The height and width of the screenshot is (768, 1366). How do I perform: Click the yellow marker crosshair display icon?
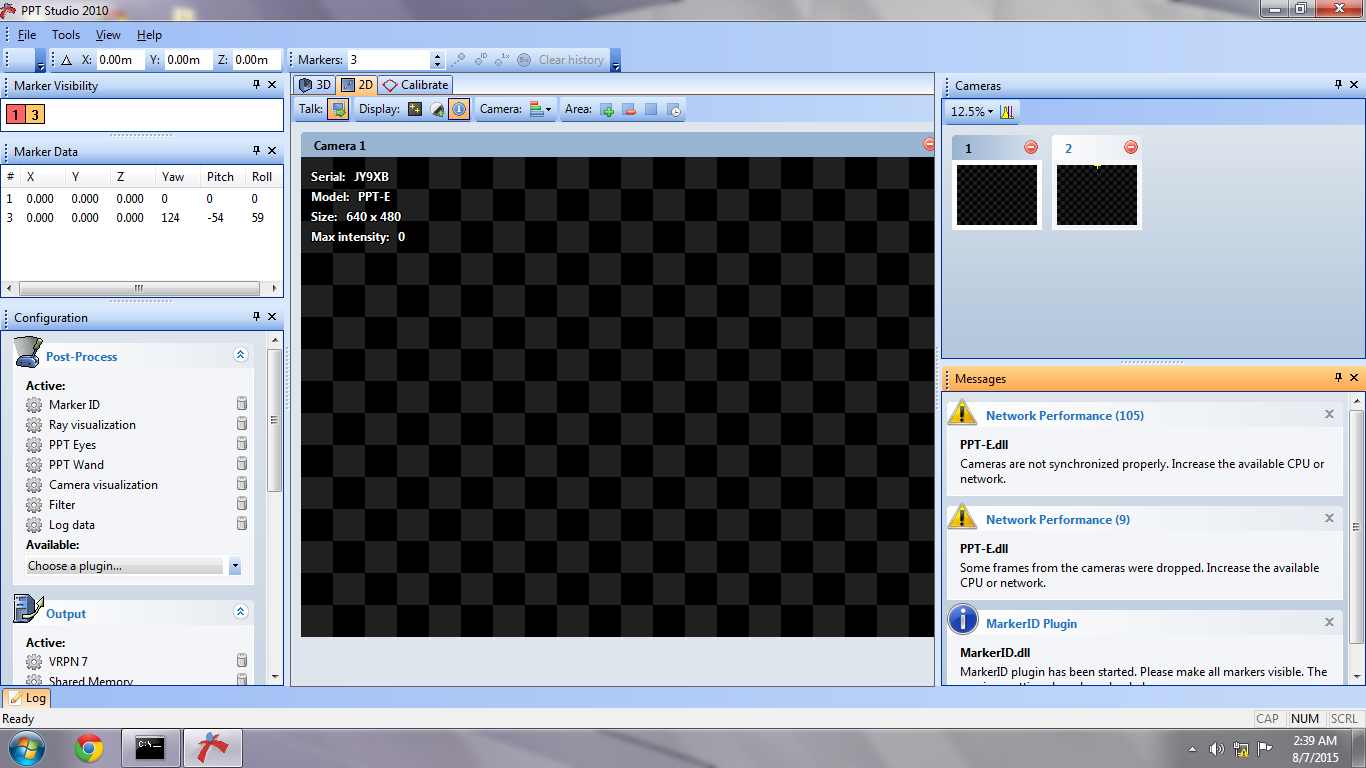(415, 109)
